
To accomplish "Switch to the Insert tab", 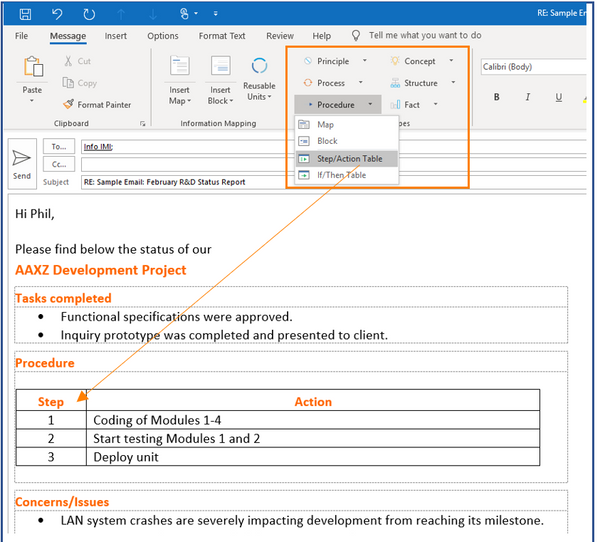I will coord(116,36).
